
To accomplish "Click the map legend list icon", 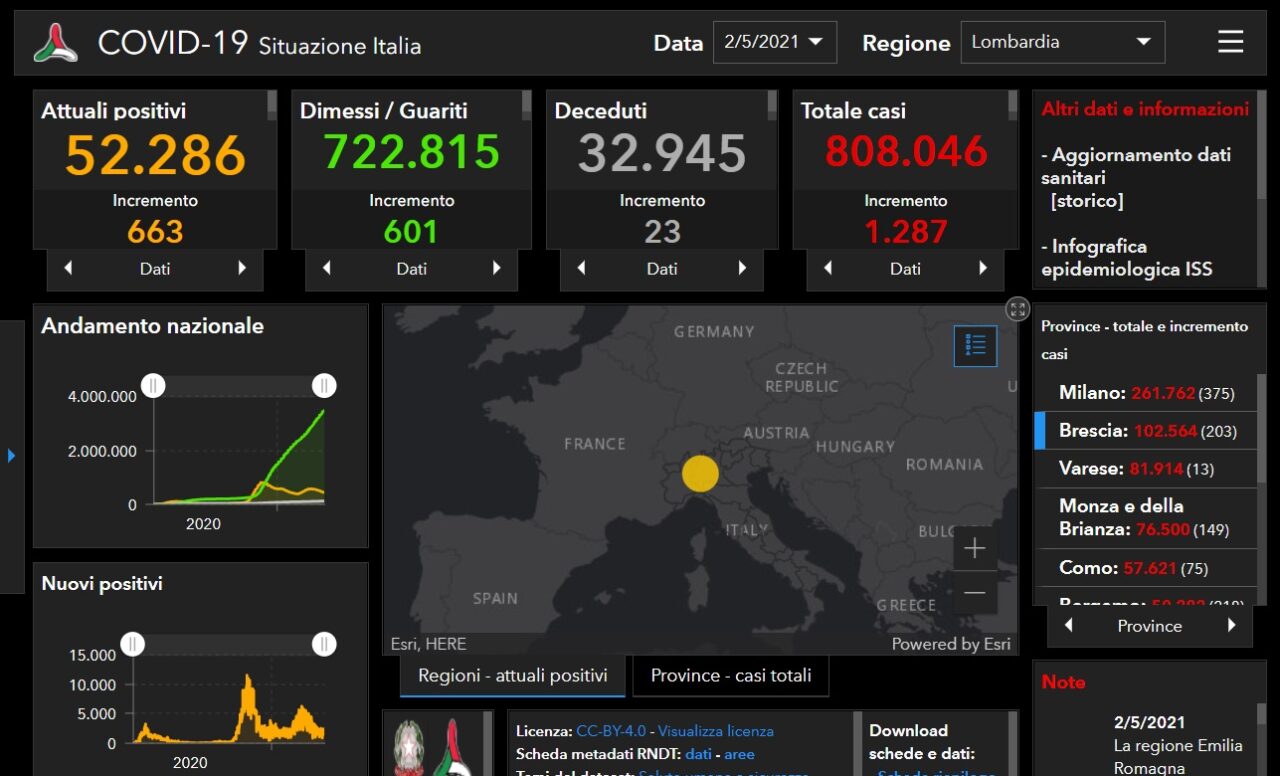I will click(975, 346).
